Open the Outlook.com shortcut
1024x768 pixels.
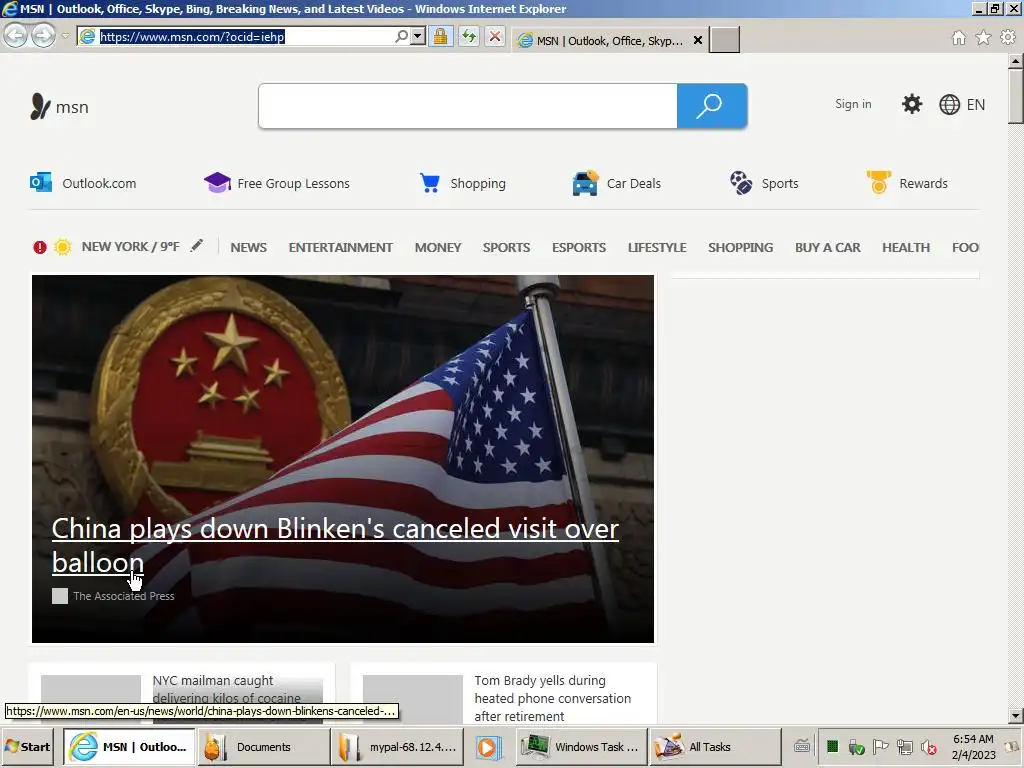pos(83,184)
